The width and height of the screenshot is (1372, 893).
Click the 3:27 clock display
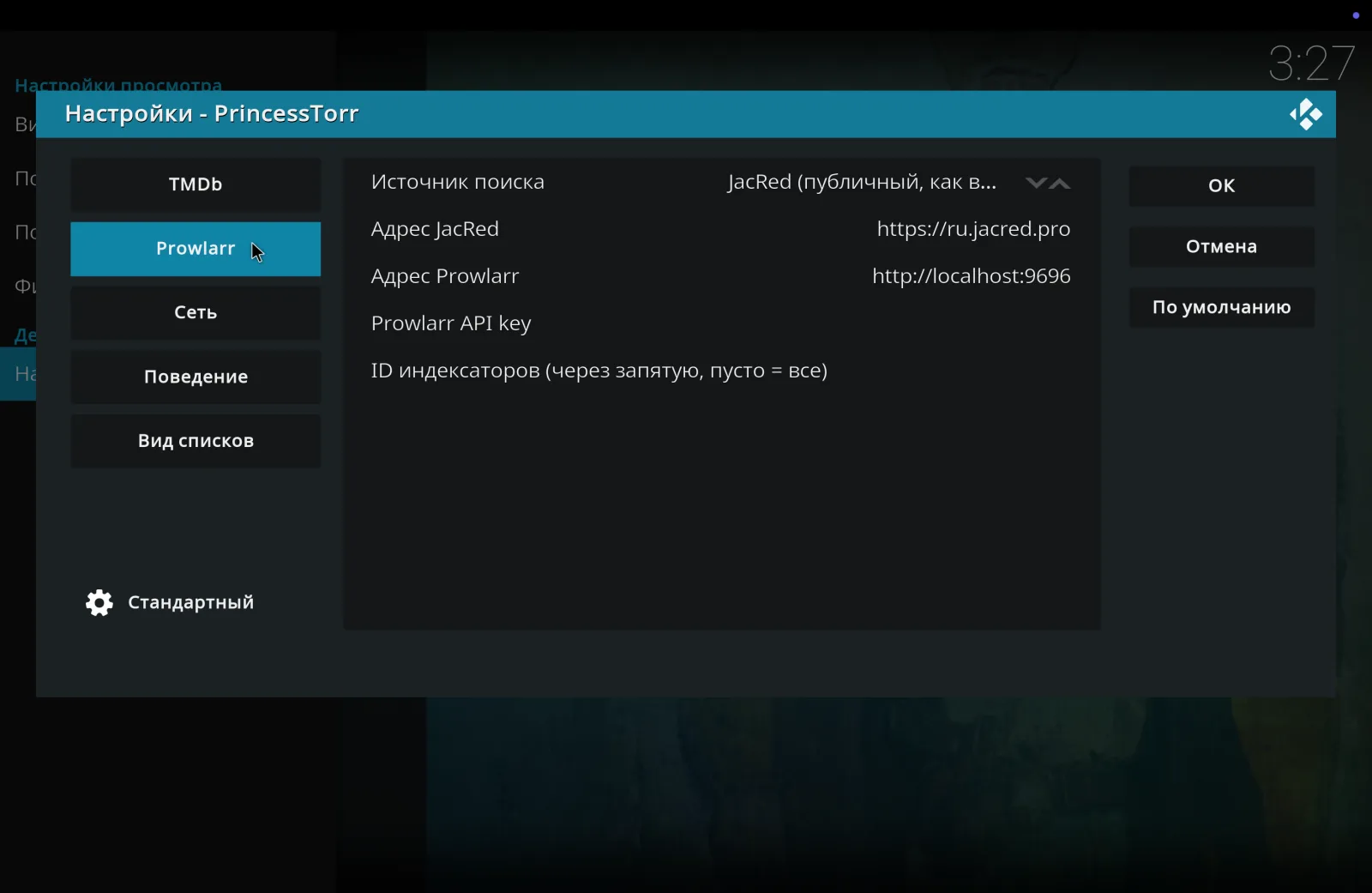click(1312, 63)
